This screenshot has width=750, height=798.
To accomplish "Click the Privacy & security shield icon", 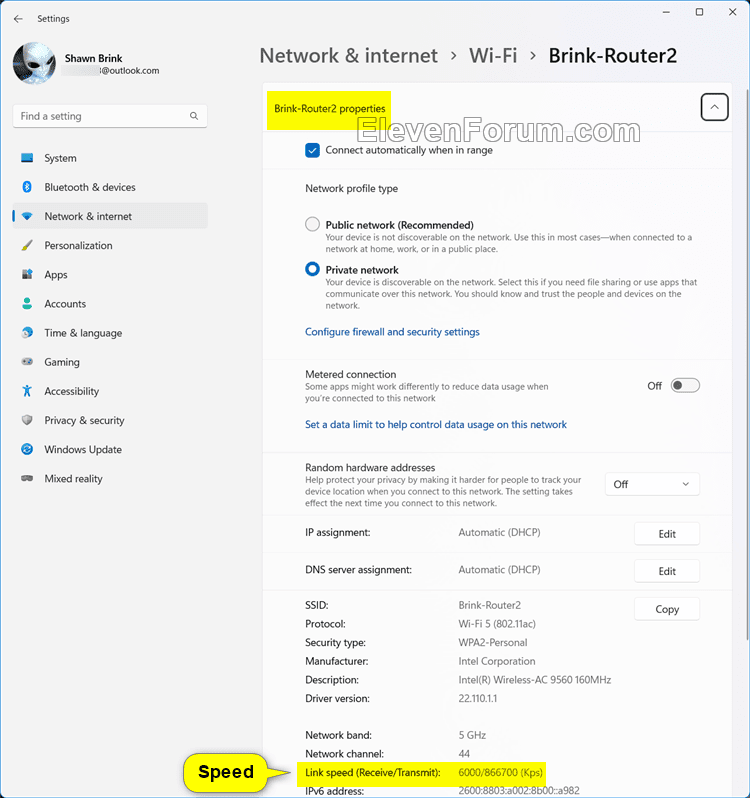I will click(27, 420).
